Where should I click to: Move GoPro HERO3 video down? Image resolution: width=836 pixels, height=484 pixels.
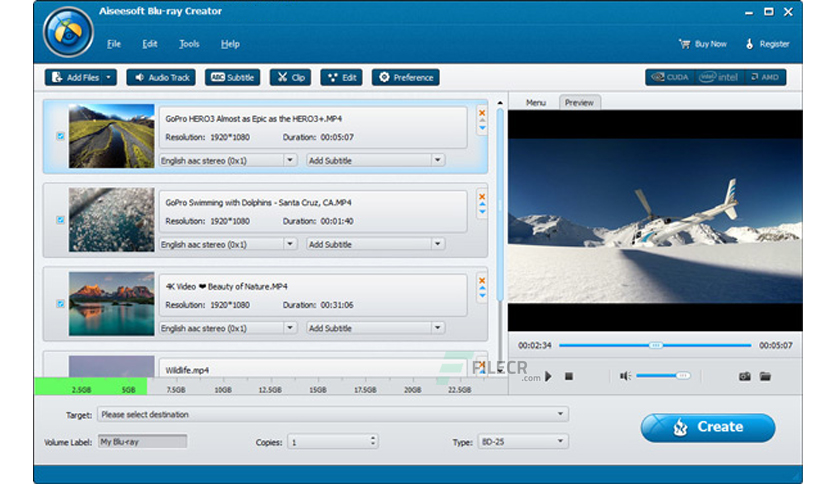click(482, 128)
